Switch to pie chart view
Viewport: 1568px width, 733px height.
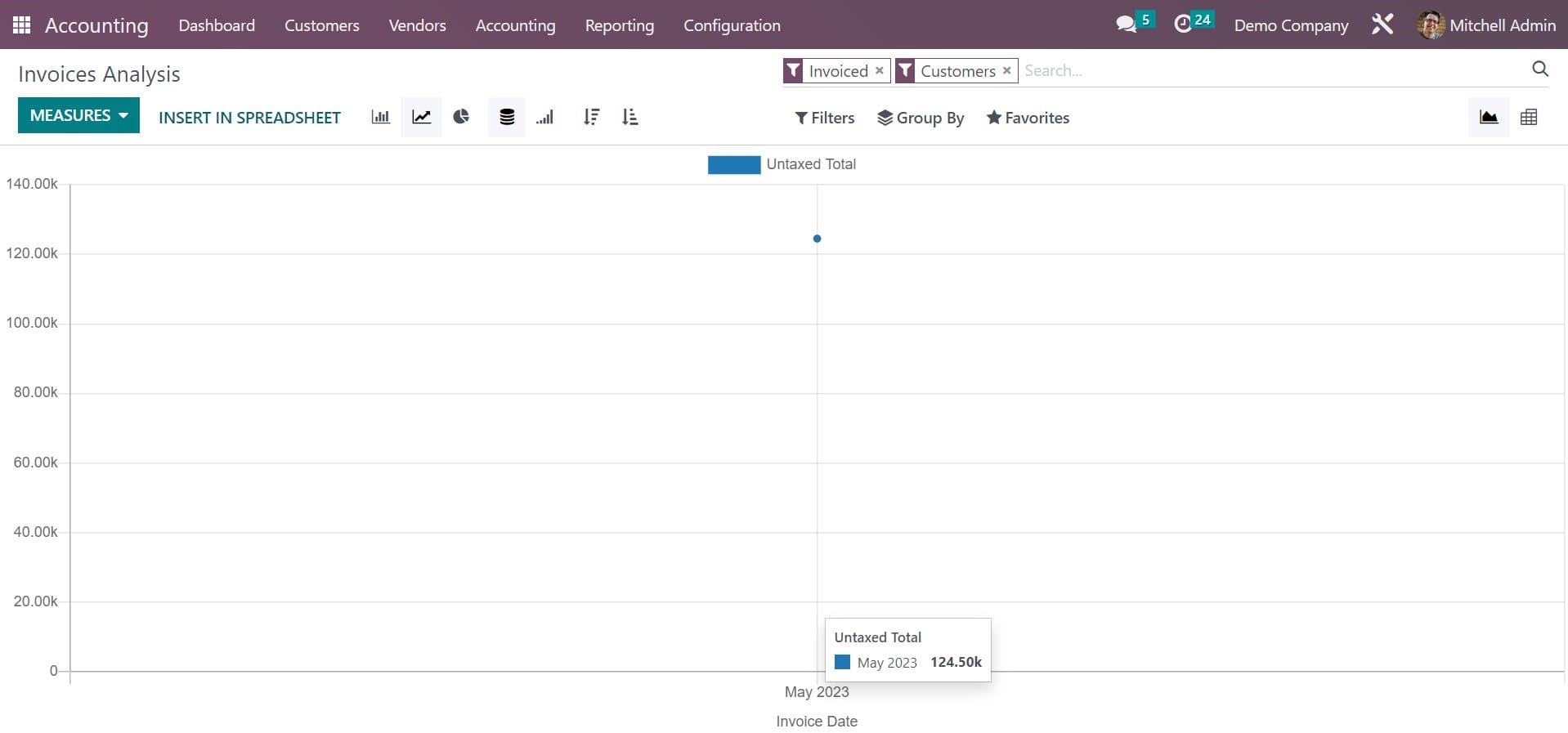461,117
